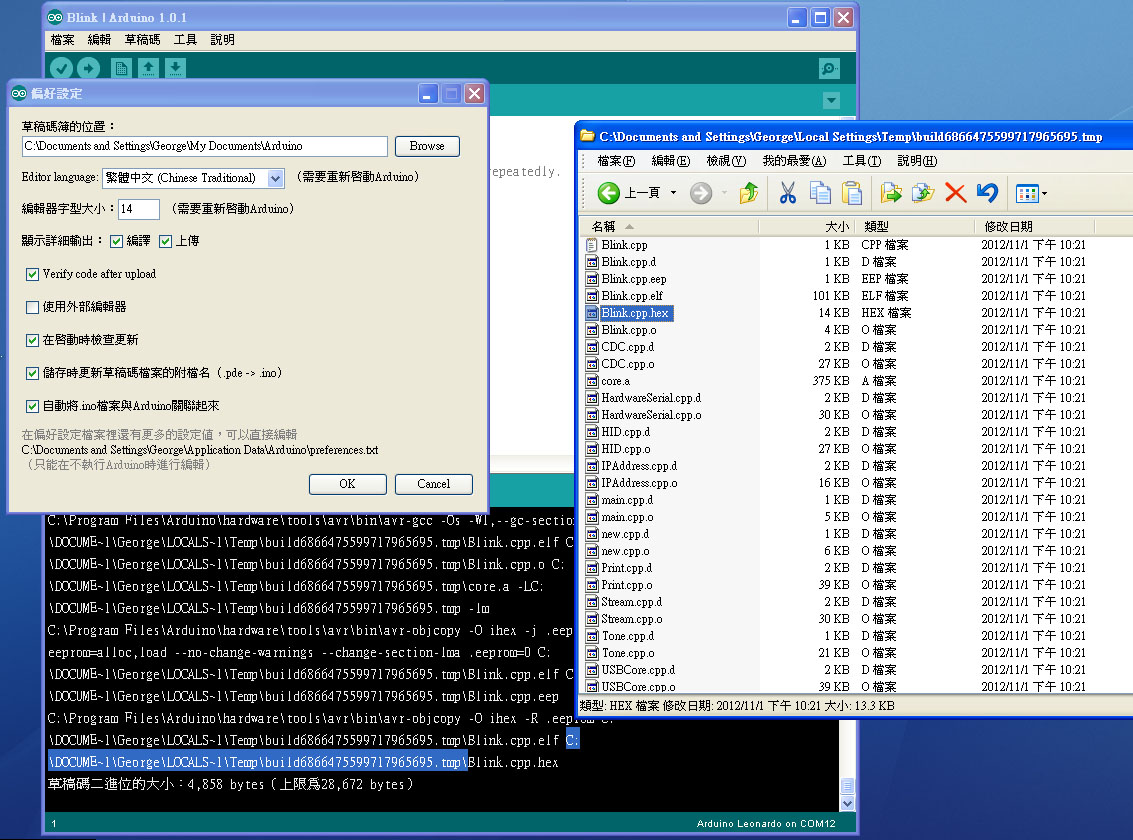This screenshot has height=840, width=1133.
Task: Toggle the .pde to .ino extension update checkbox
Action: tap(32, 373)
